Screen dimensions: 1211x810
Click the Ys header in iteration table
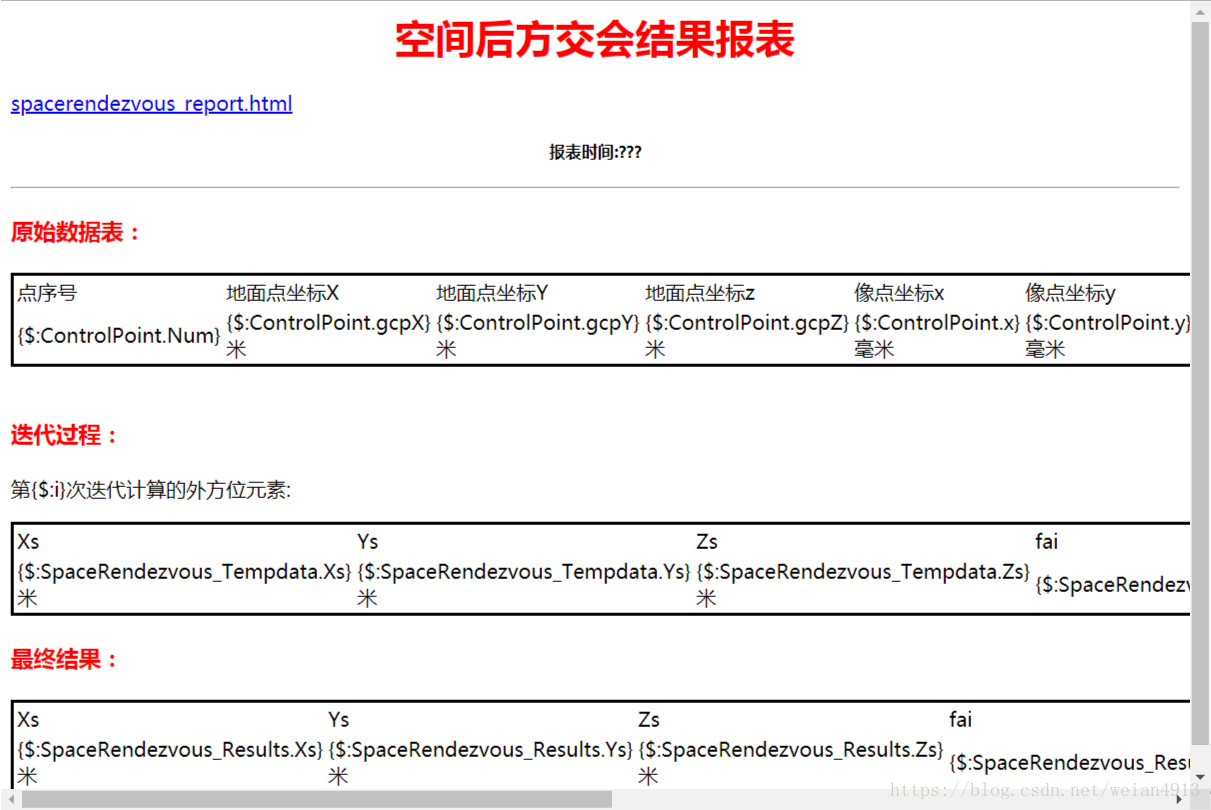click(x=368, y=541)
